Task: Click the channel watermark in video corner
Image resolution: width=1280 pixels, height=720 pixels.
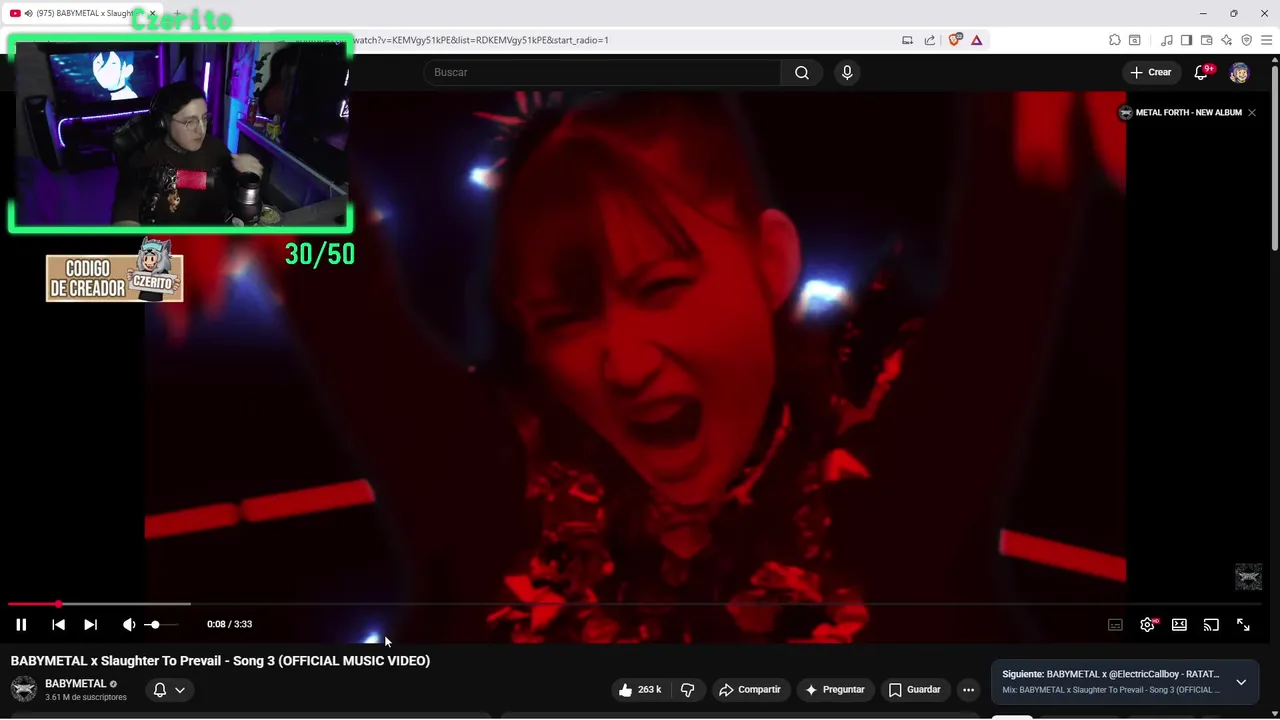Action: [1248, 576]
